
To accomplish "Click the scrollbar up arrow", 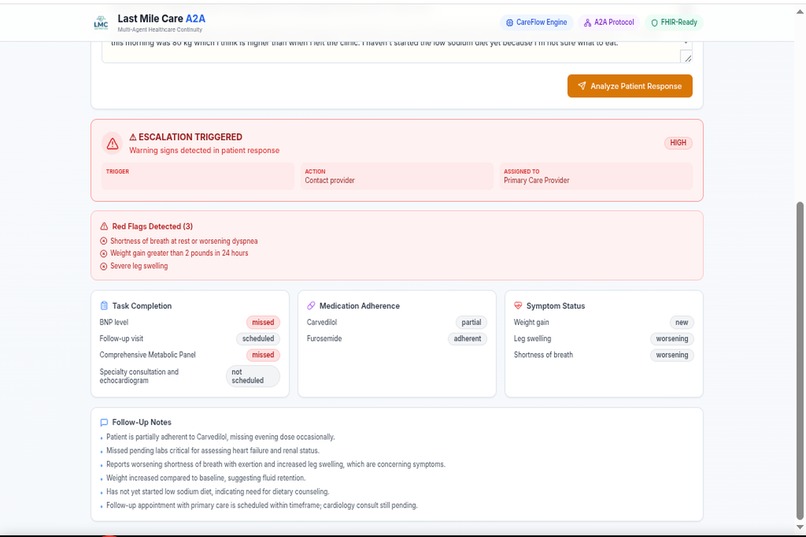I will [800, 11].
